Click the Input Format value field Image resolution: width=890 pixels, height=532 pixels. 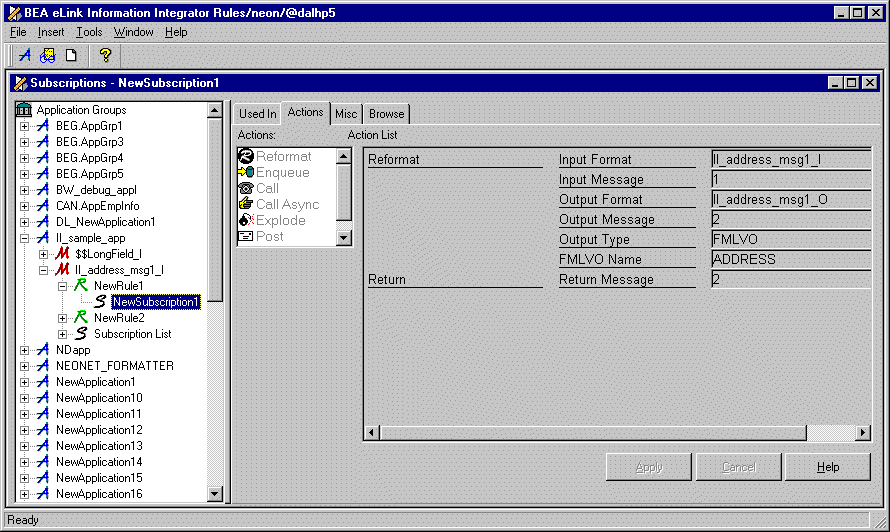[791, 160]
